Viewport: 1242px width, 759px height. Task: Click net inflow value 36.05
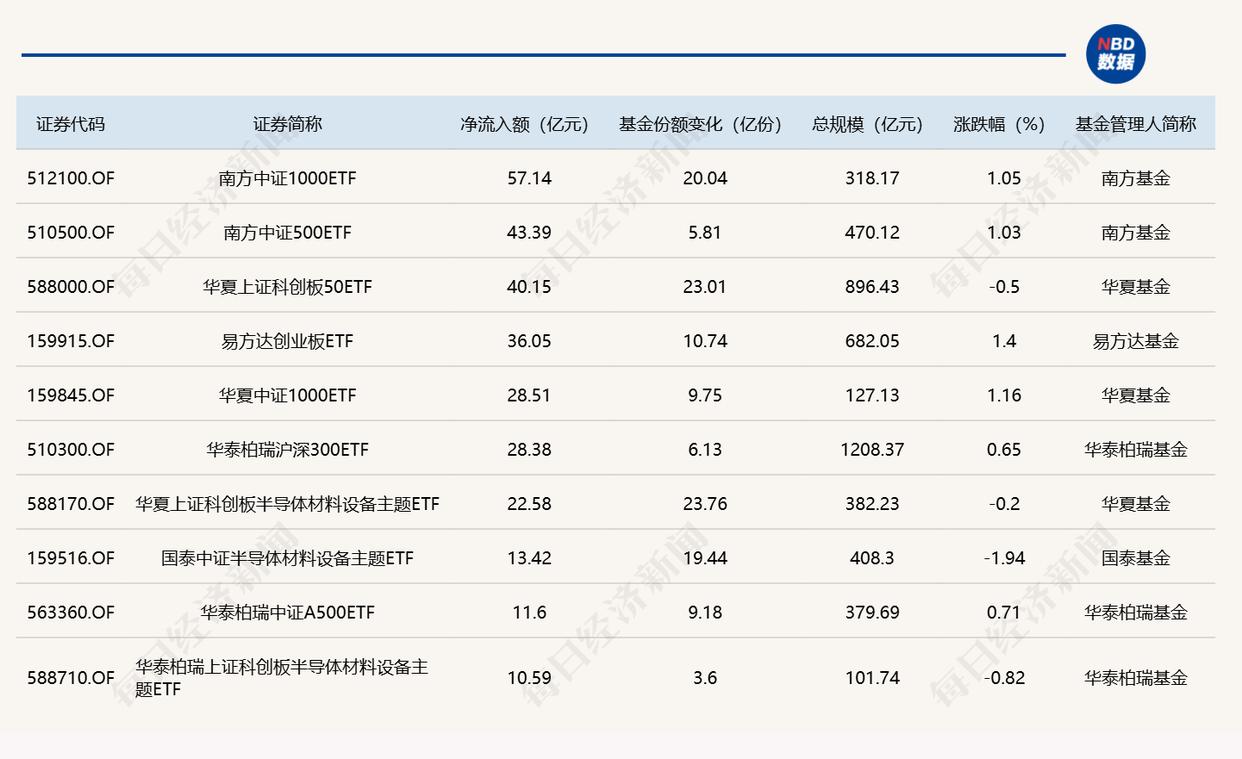(529, 341)
